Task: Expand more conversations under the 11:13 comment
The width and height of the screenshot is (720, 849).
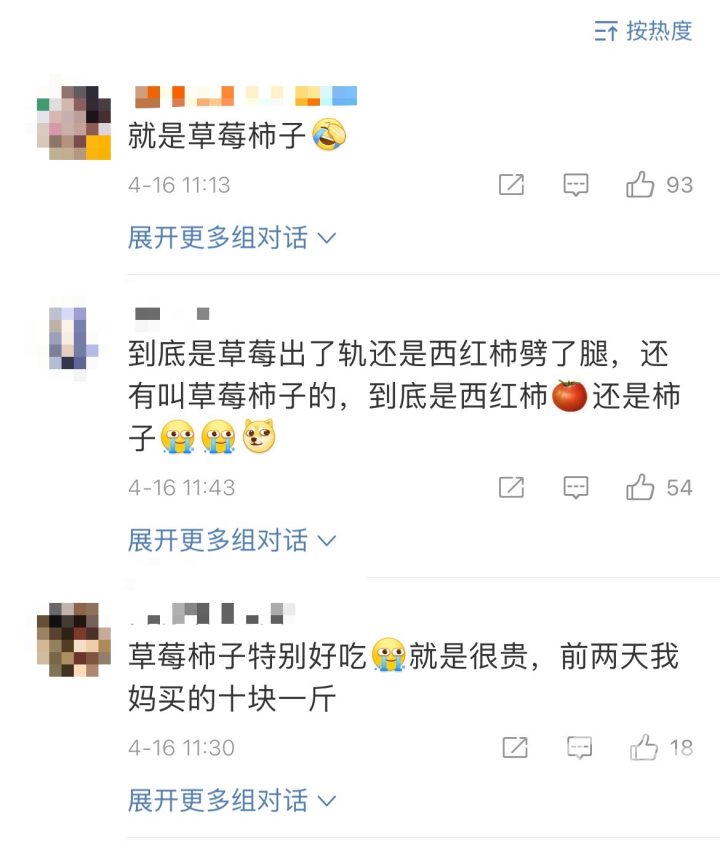Action: pyautogui.click(x=232, y=238)
